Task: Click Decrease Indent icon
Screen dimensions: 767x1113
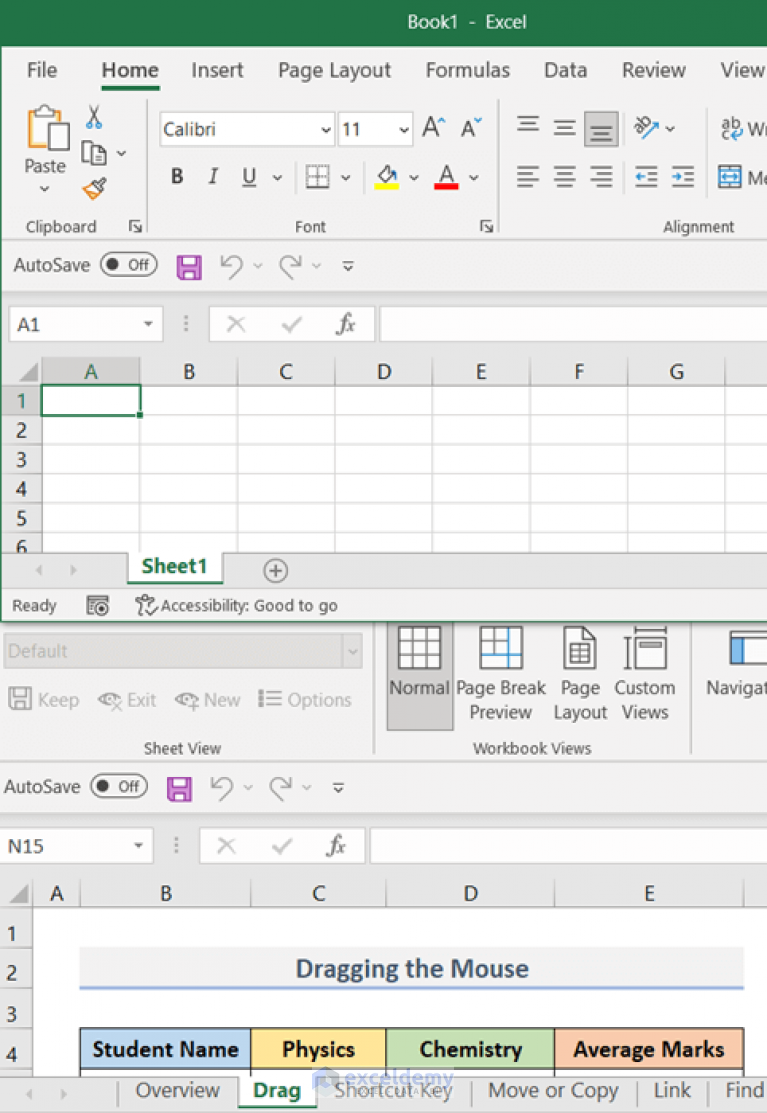Action: pyautogui.click(x=646, y=176)
